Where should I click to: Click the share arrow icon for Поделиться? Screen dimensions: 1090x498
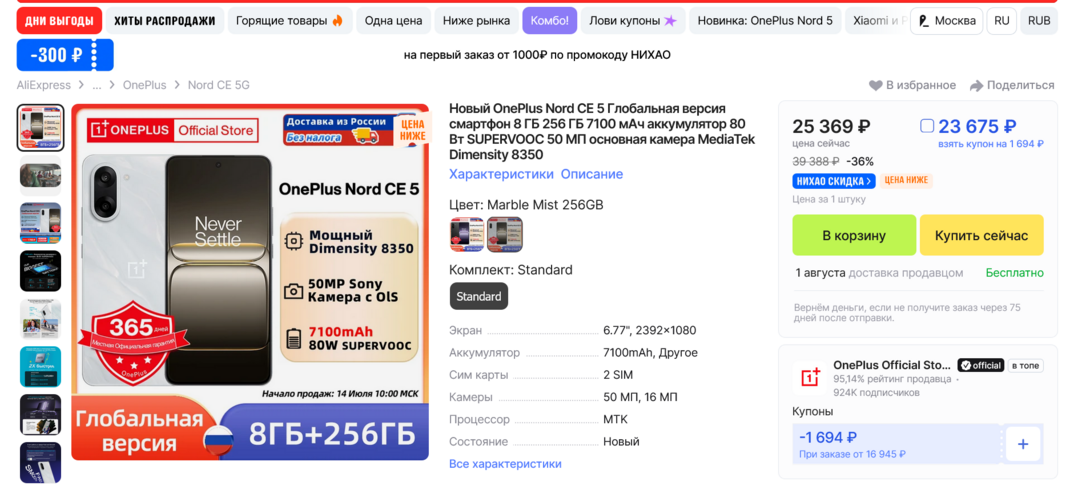tap(977, 86)
